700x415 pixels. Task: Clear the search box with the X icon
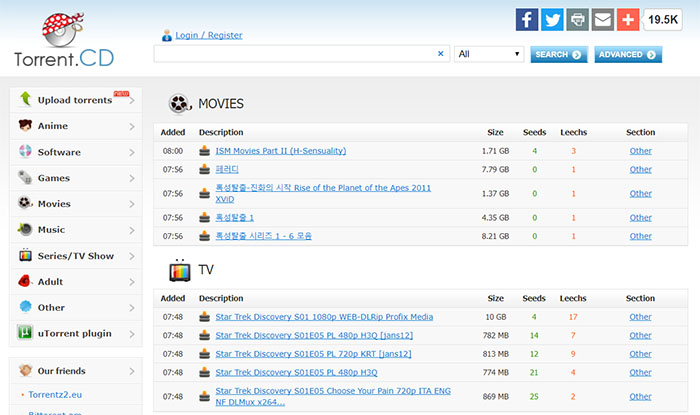point(441,54)
